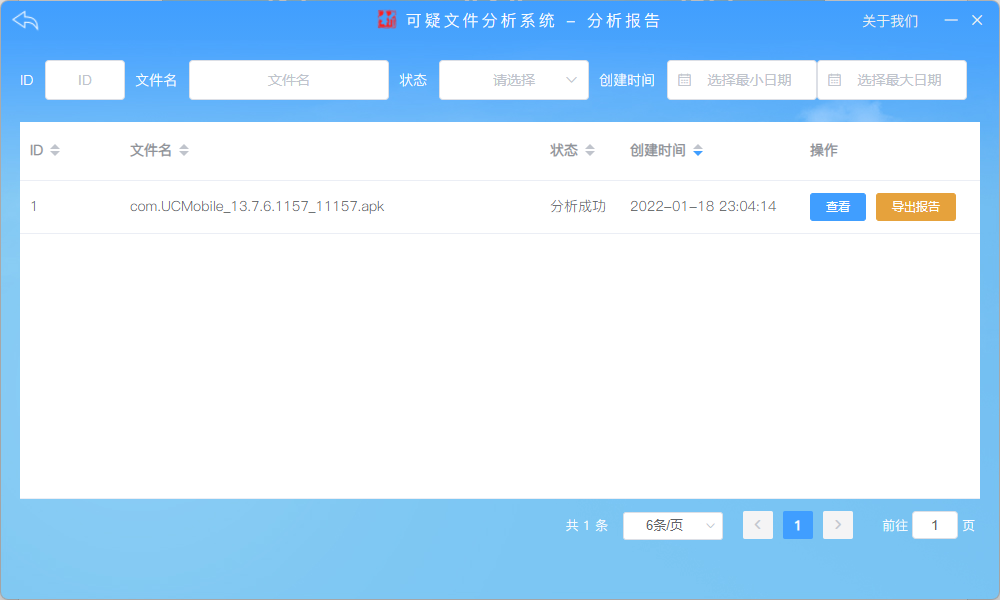
Task: Focus the ID filter input
Action: [x=85, y=80]
